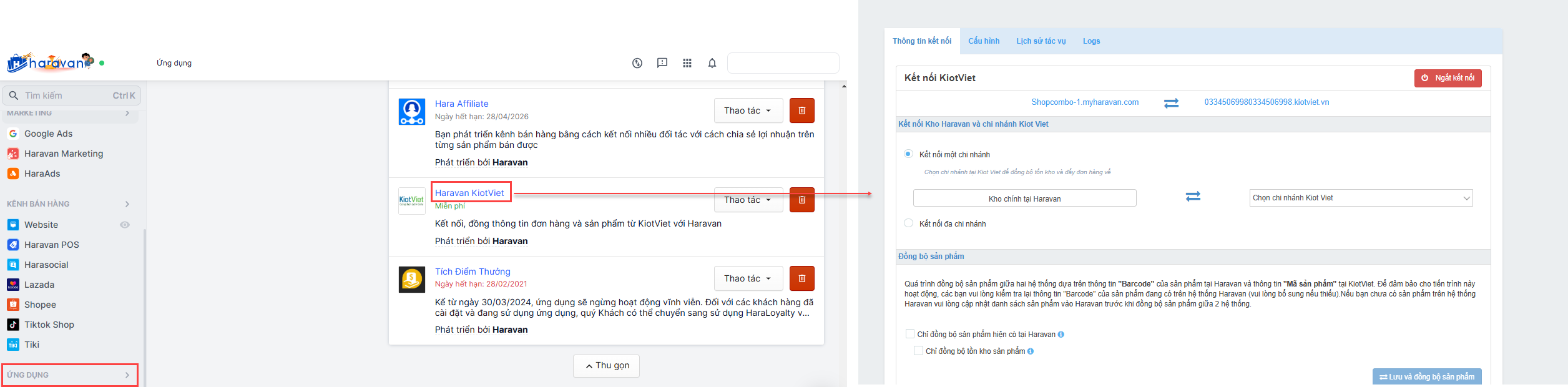Switch to 'Cấu hình' tab
This screenshot has width=1568, height=387.
(x=984, y=41)
